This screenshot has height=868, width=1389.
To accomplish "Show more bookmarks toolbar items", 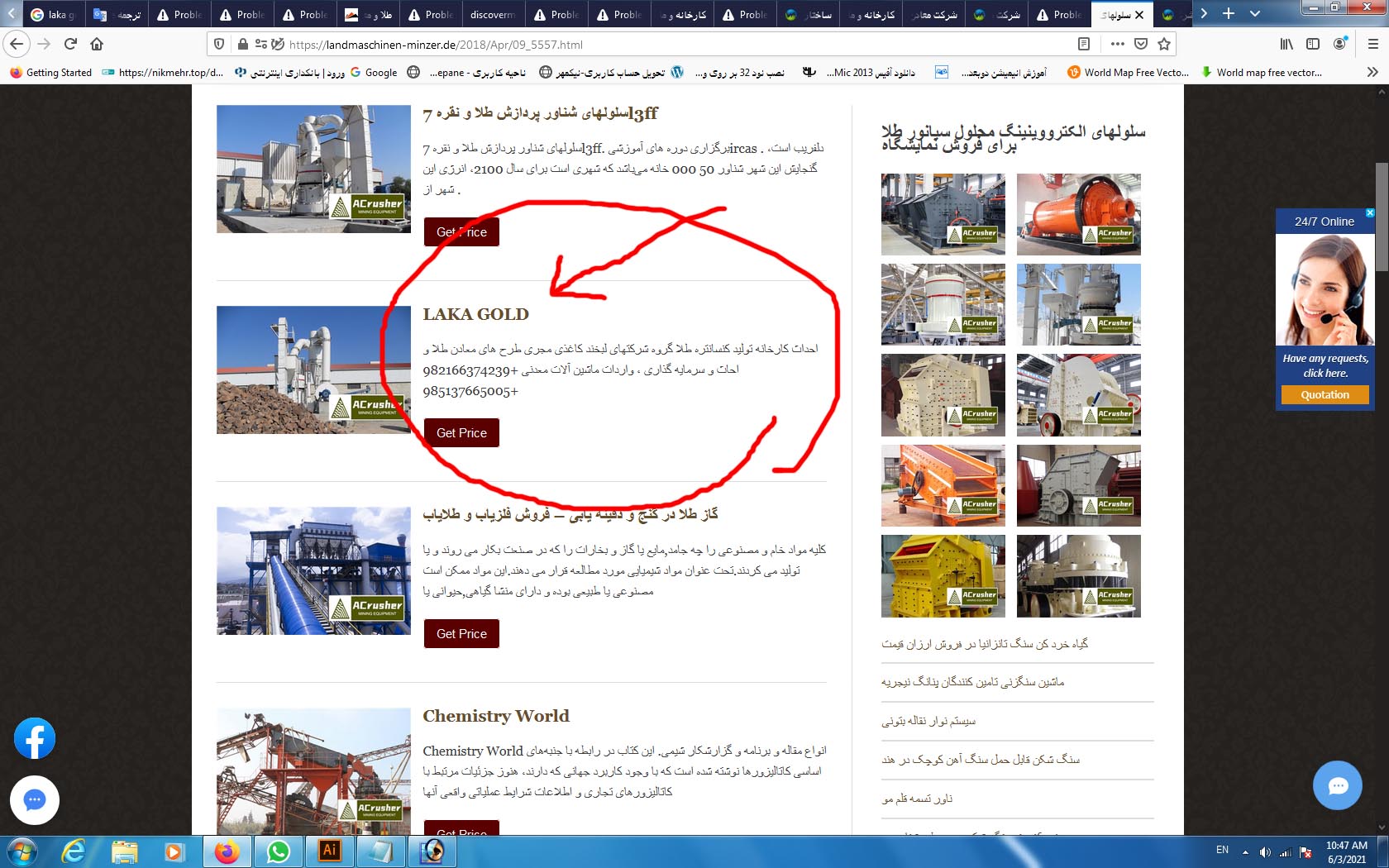I will [1372, 73].
